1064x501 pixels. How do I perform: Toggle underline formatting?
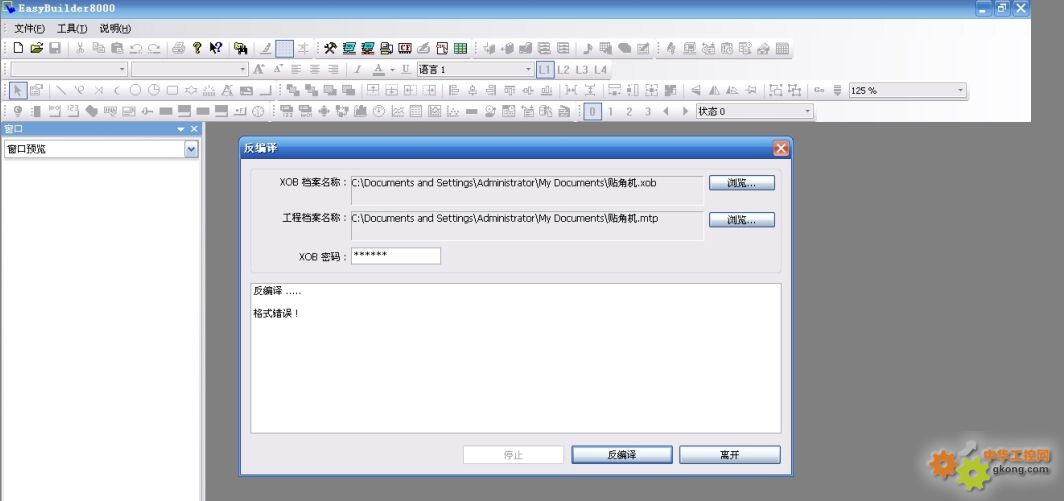click(x=405, y=69)
